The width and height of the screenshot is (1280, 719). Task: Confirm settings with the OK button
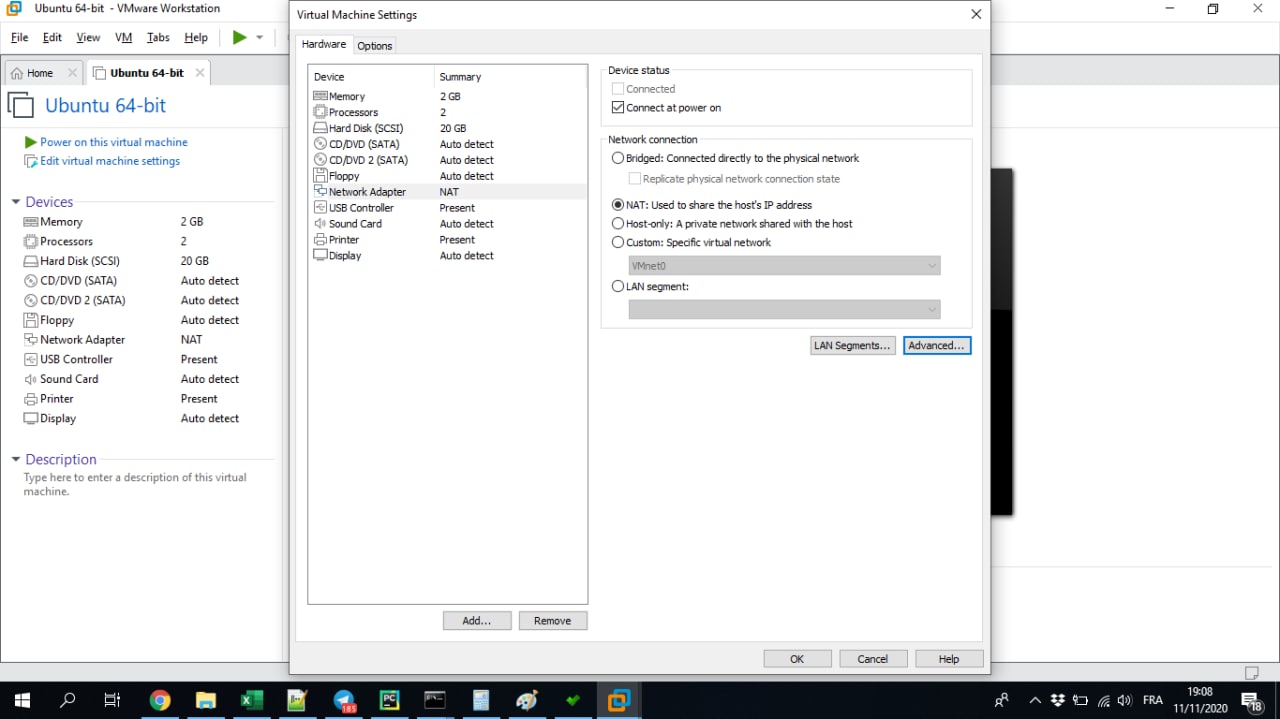pos(797,659)
